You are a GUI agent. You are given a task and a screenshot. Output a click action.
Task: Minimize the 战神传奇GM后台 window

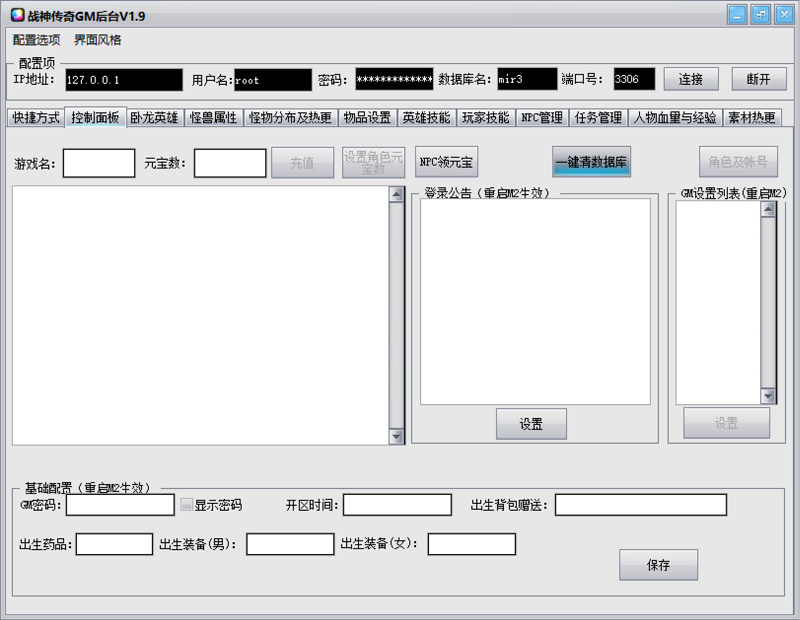click(737, 14)
